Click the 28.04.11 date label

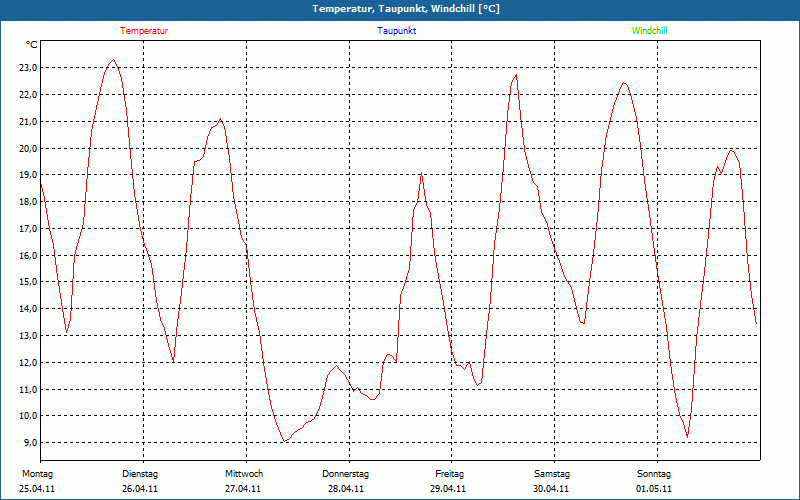click(346, 489)
